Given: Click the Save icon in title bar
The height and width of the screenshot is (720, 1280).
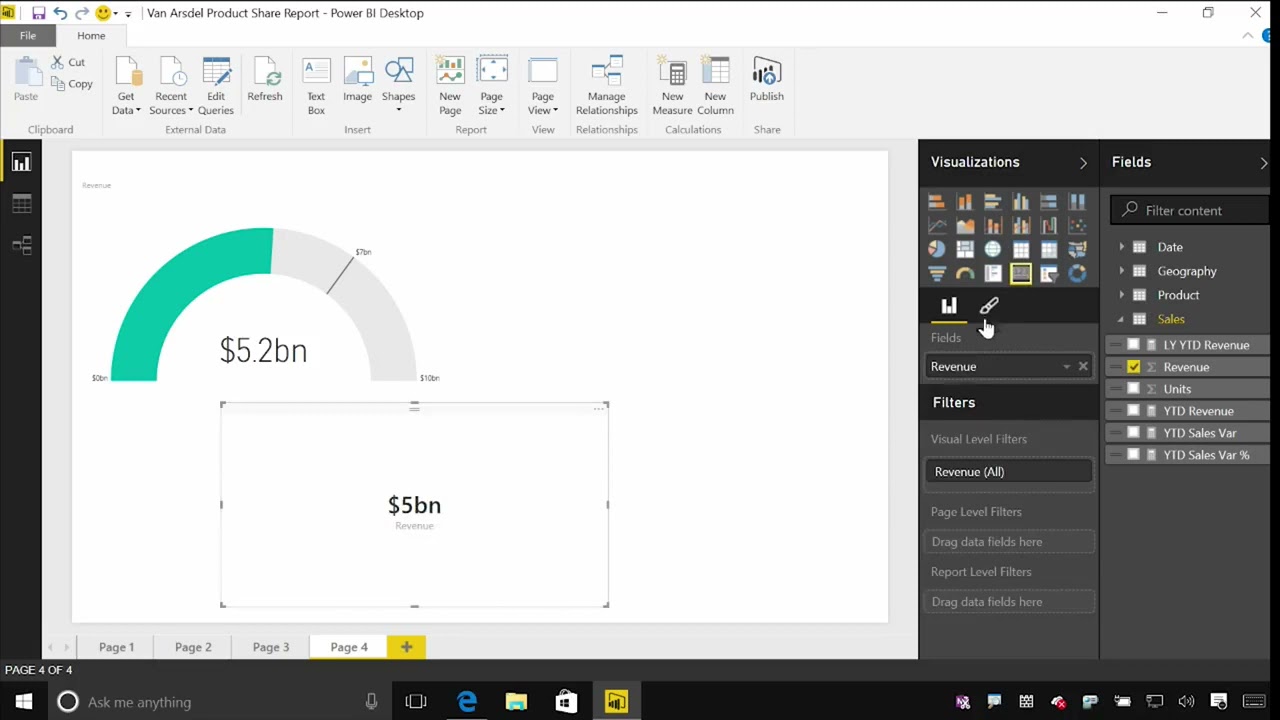Looking at the screenshot, I should [38, 13].
